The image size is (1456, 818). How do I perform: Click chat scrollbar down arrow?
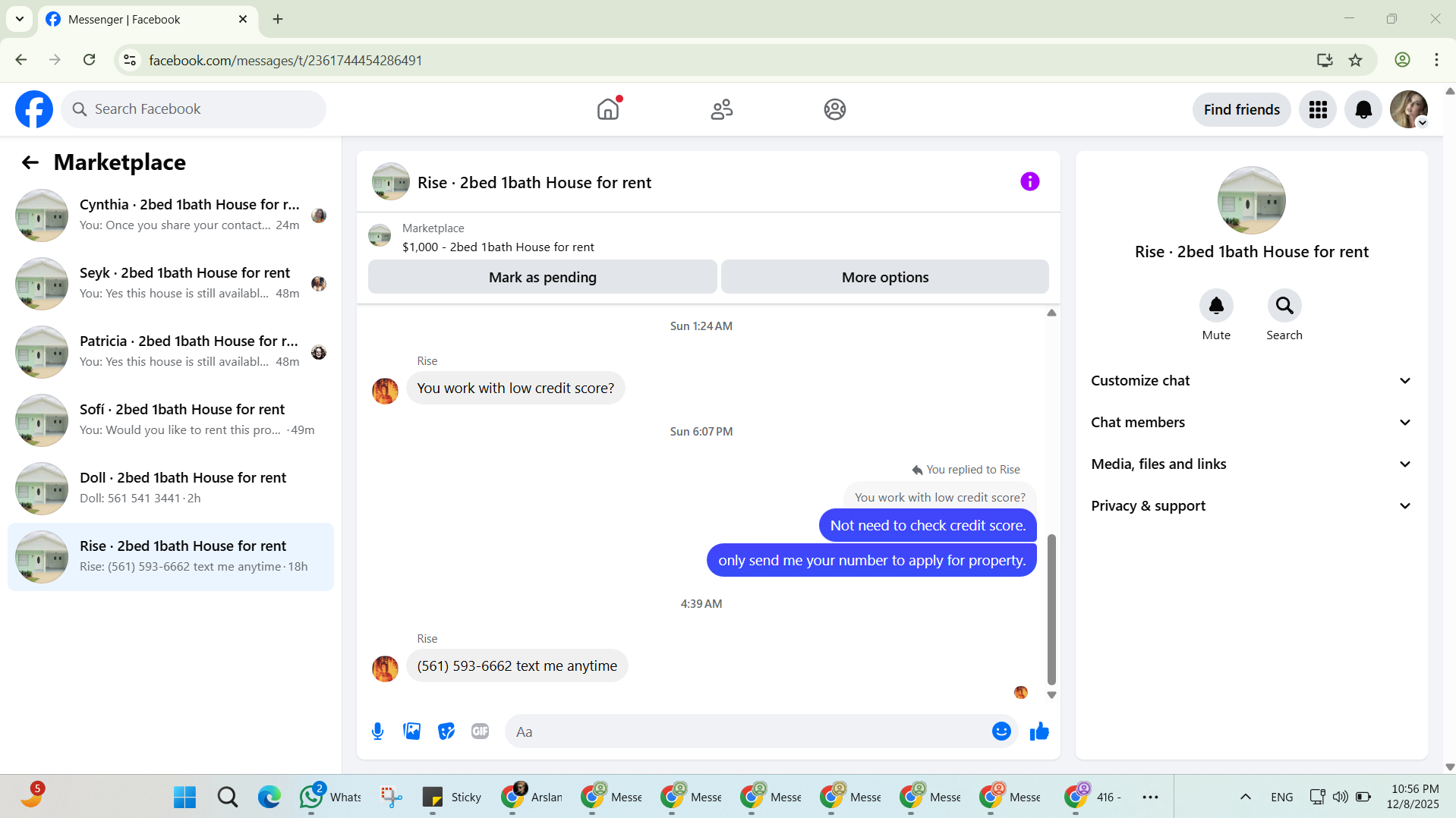point(1051,695)
